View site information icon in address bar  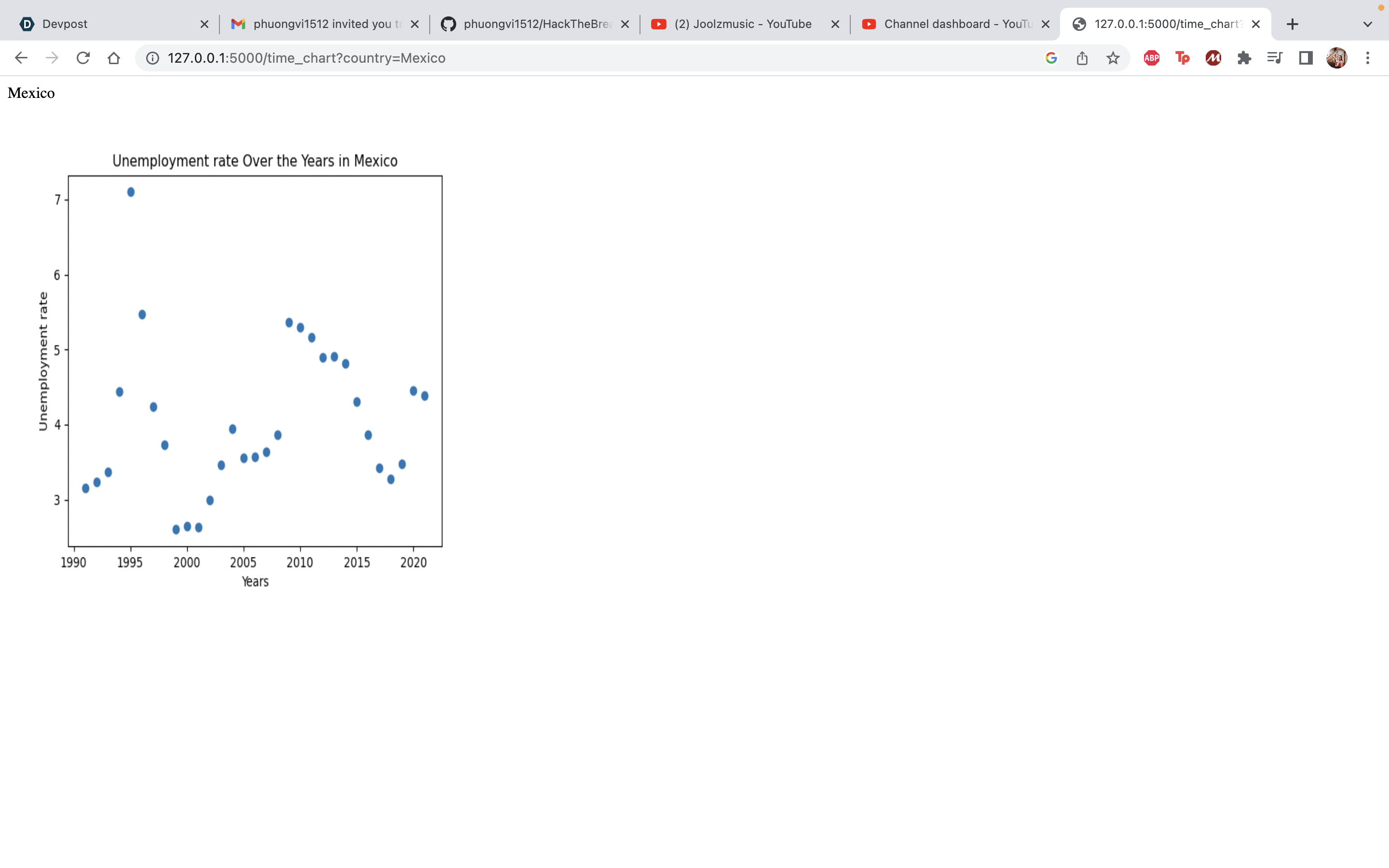coord(152,58)
